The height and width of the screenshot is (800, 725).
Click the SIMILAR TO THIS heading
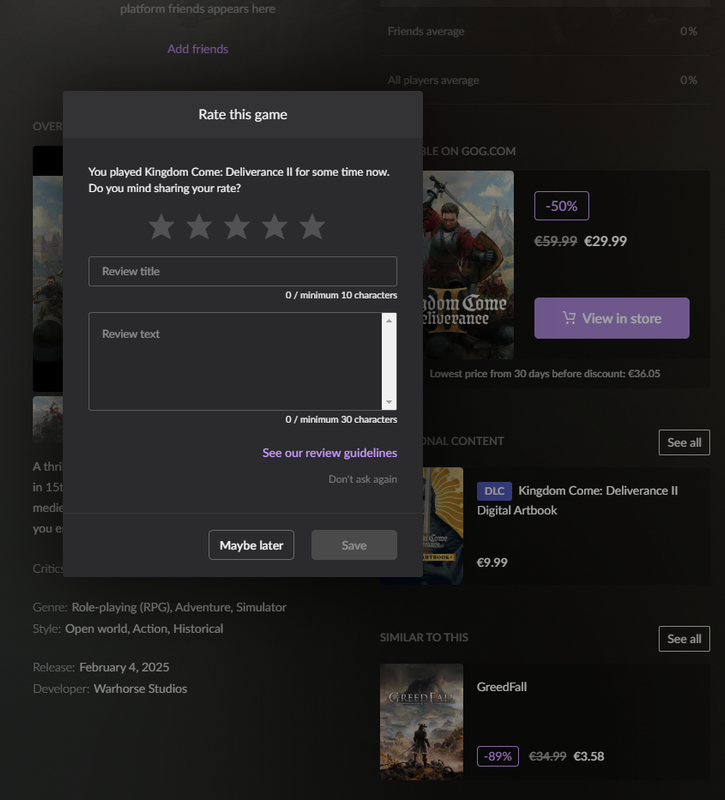(x=424, y=638)
